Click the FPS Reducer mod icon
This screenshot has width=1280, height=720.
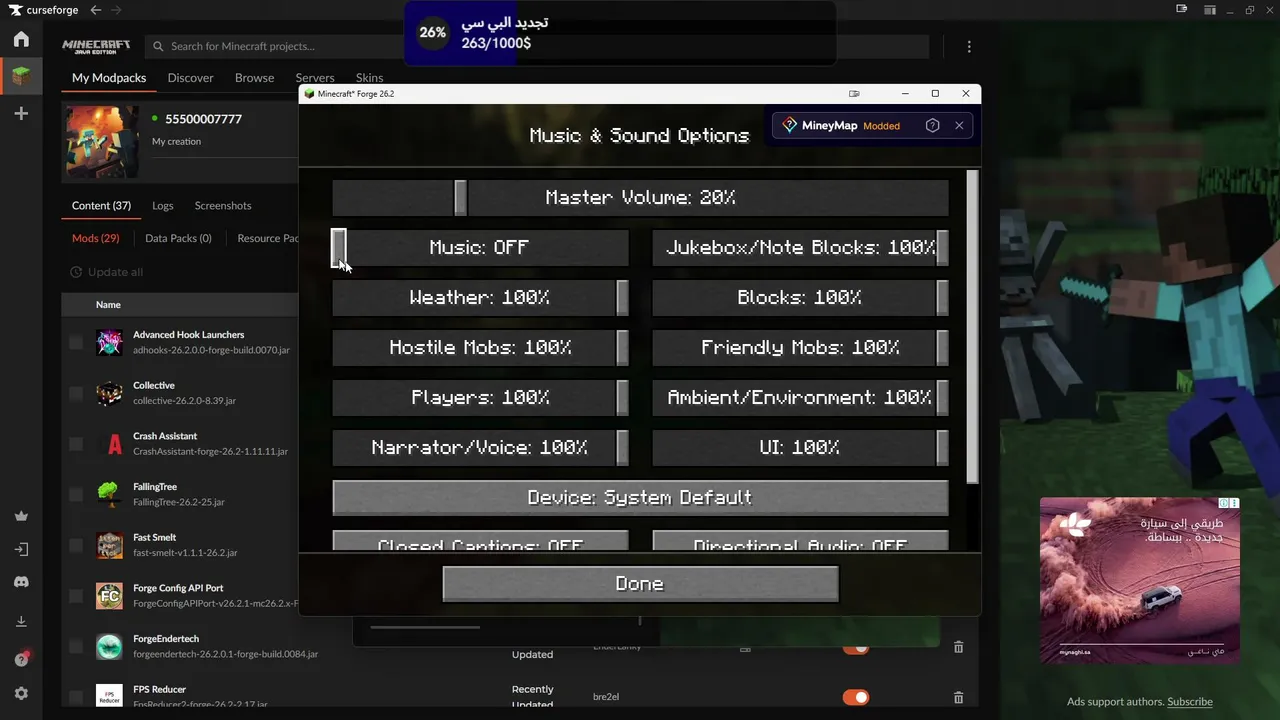[109, 697]
